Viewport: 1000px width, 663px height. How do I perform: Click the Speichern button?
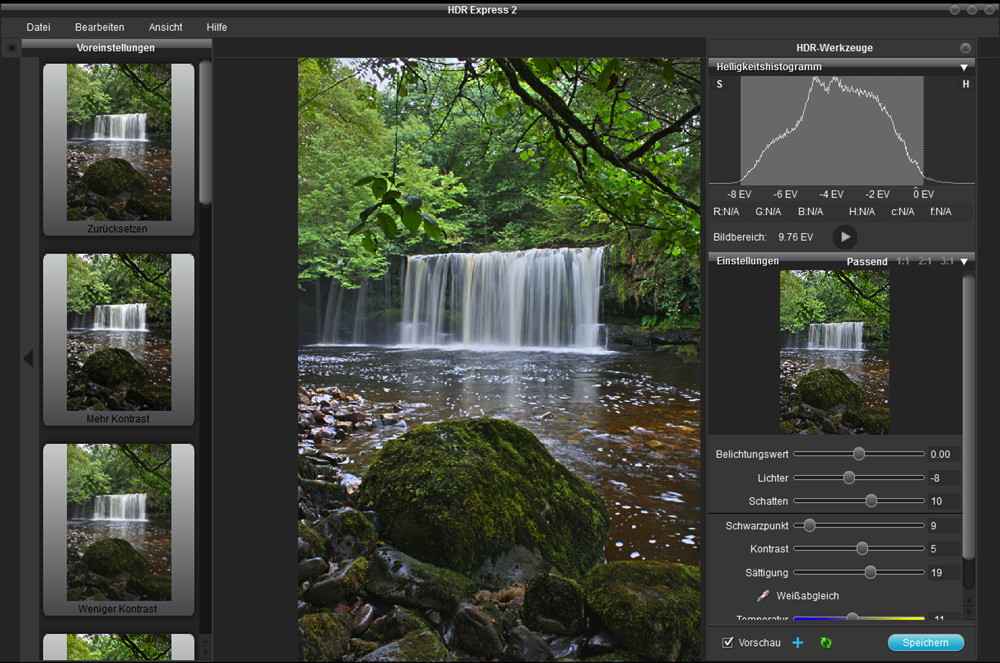(x=925, y=643)
